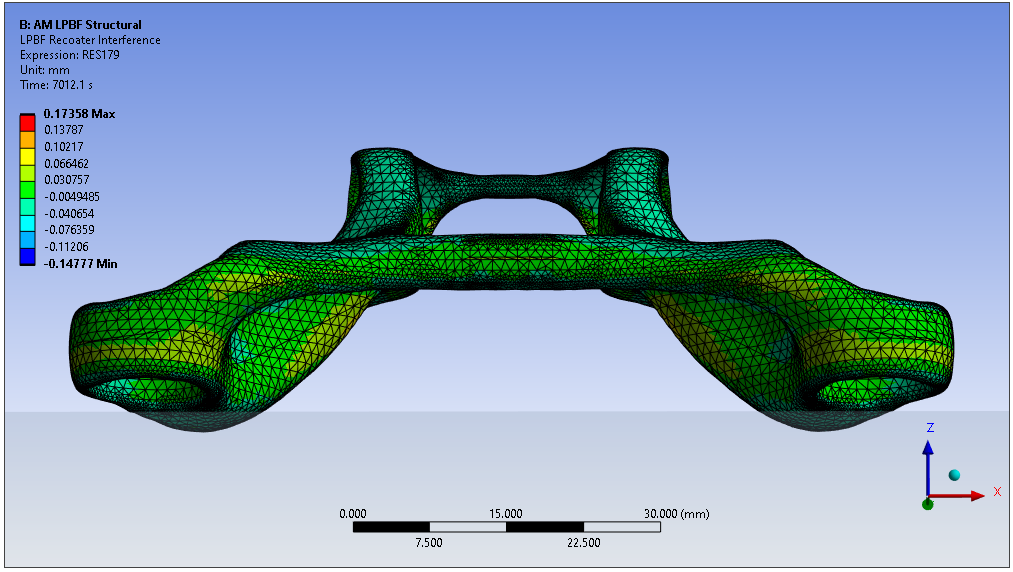Click the red X axis arrow of triad
The width and height of the screenshot is (1013, 572).
tap(958, 496)
